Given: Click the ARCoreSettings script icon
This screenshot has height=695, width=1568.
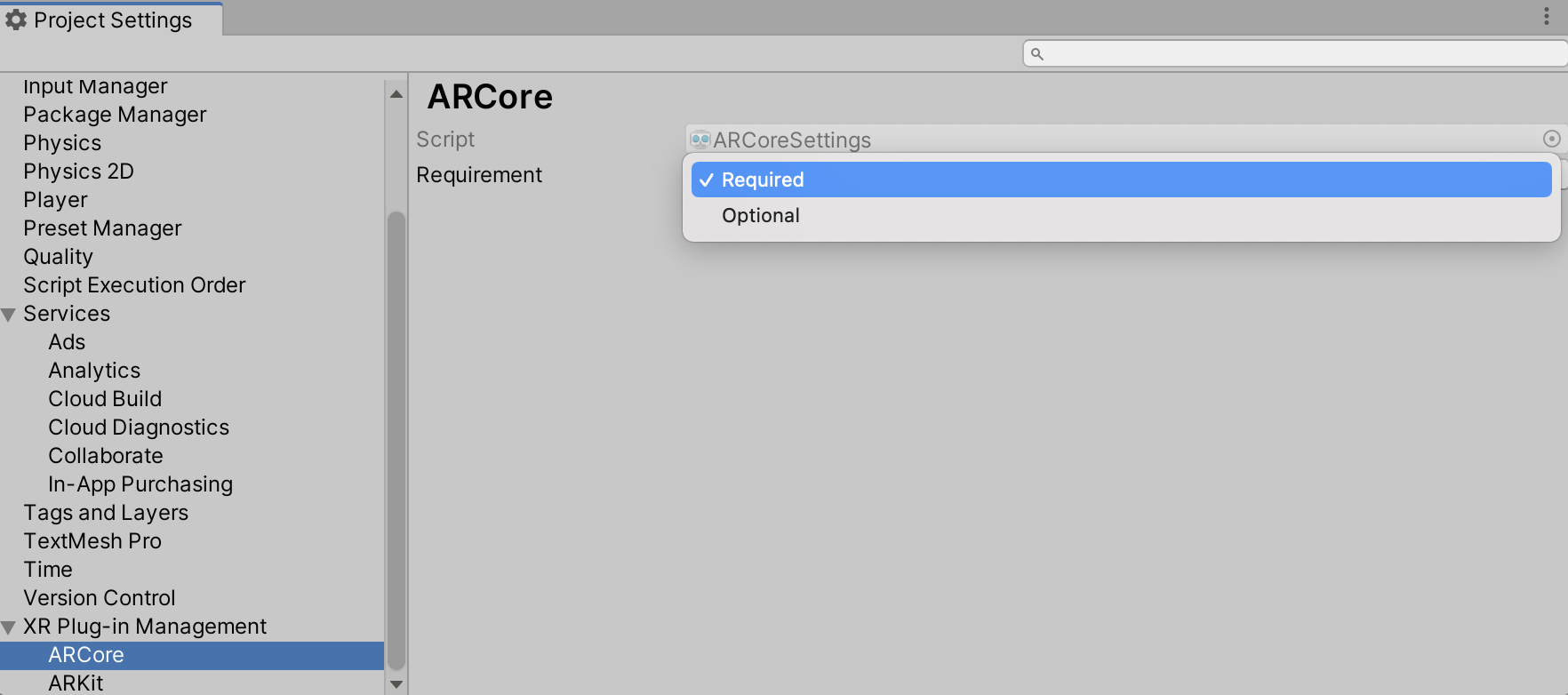Looking at the screenshot, I should pos(699,139).
